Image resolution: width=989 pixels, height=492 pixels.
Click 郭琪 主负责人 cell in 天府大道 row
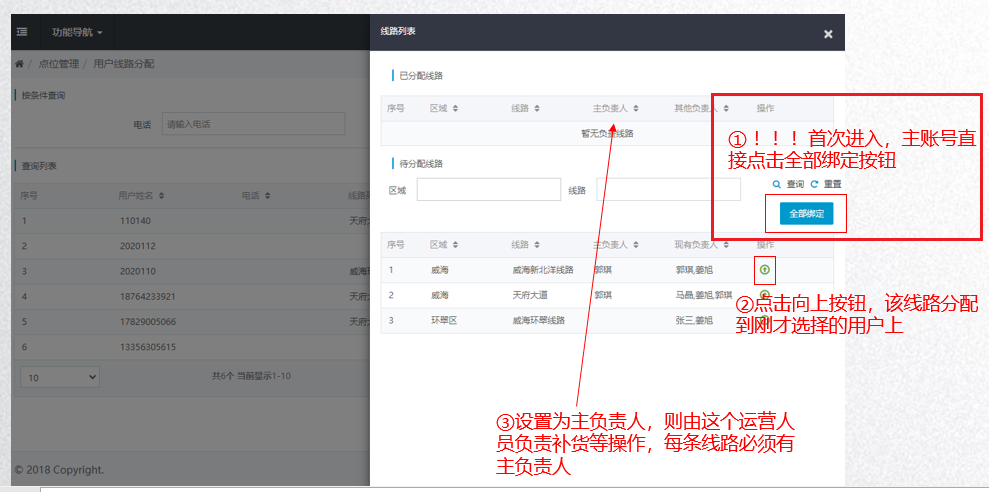point(603,295)
